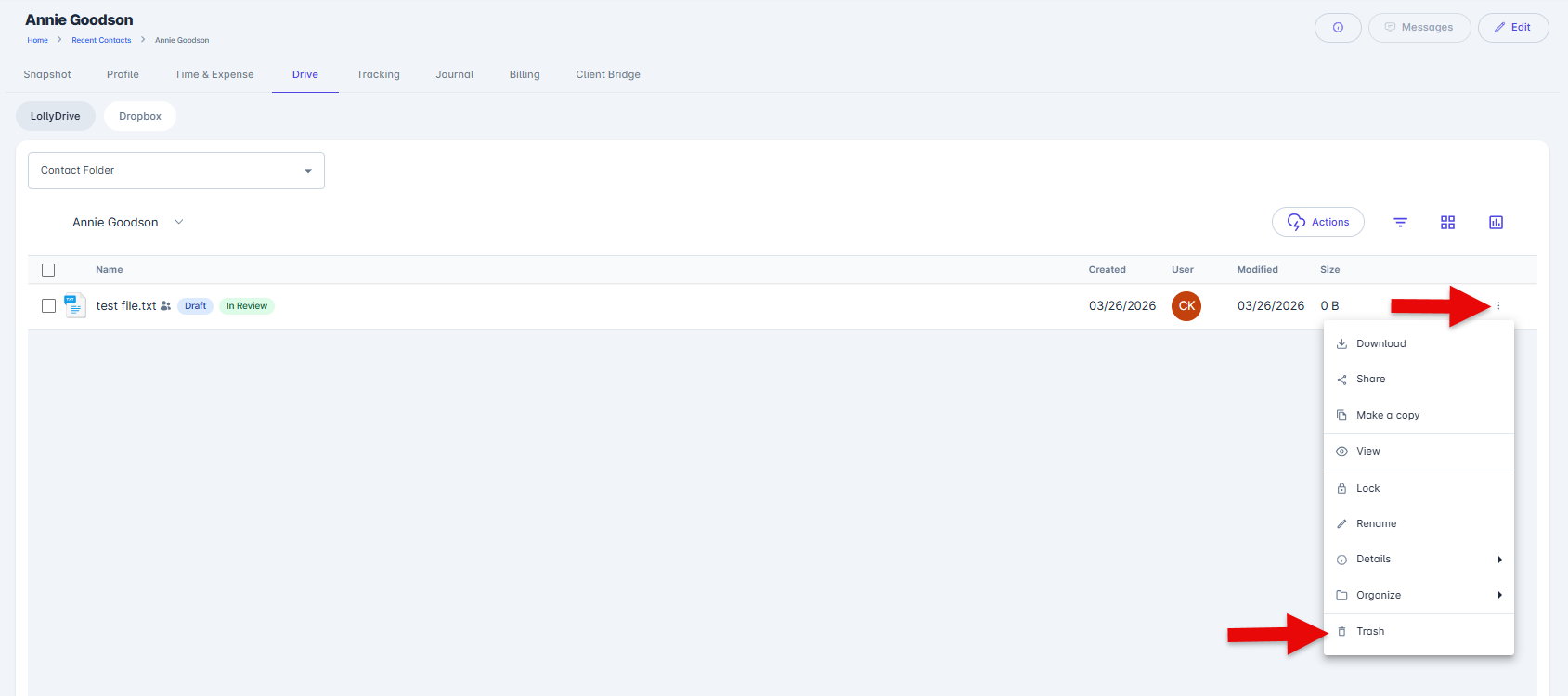
Task: Click the info icon button in header
Action: (1338, 28)
